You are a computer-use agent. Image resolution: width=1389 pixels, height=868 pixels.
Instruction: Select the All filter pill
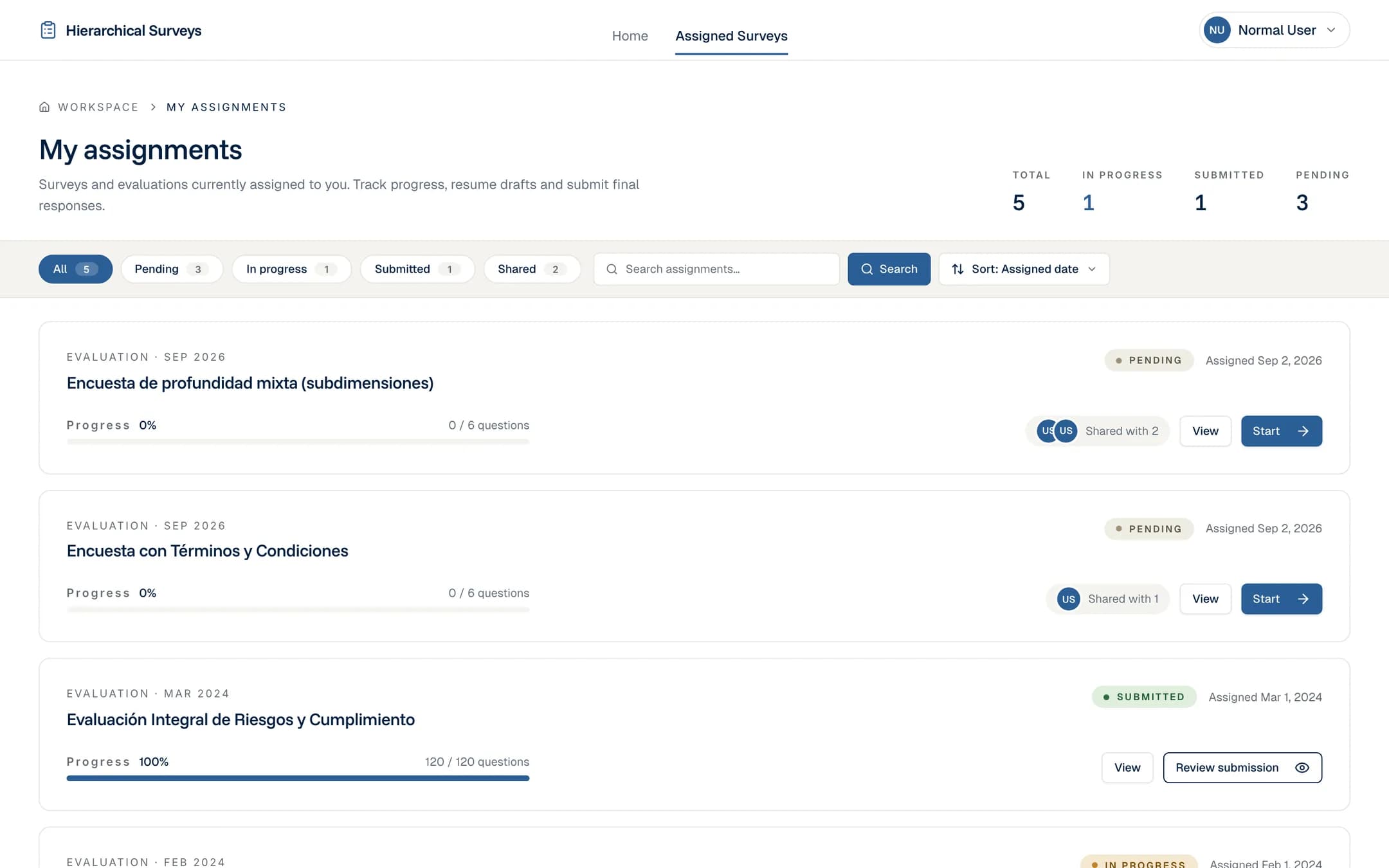75,269
